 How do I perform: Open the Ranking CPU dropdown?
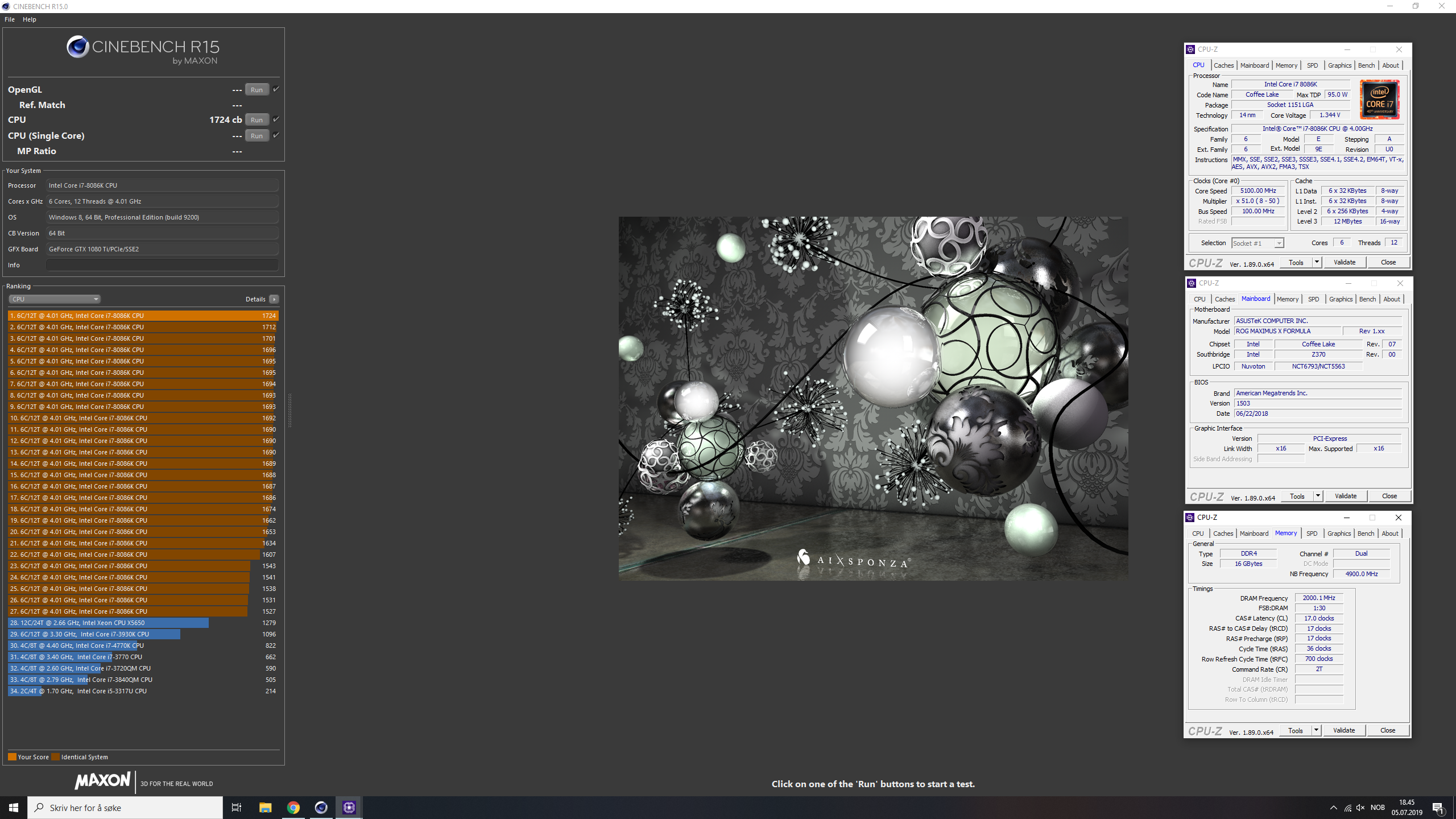point(54,299)
